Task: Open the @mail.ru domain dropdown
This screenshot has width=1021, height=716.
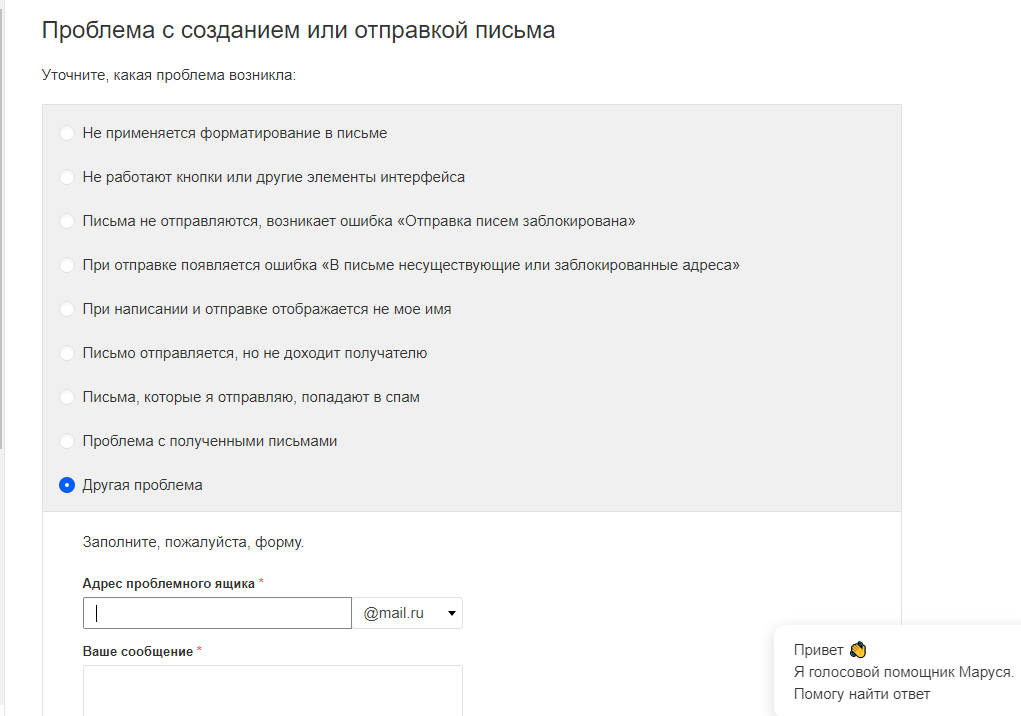Action: (x=407, y=613)
